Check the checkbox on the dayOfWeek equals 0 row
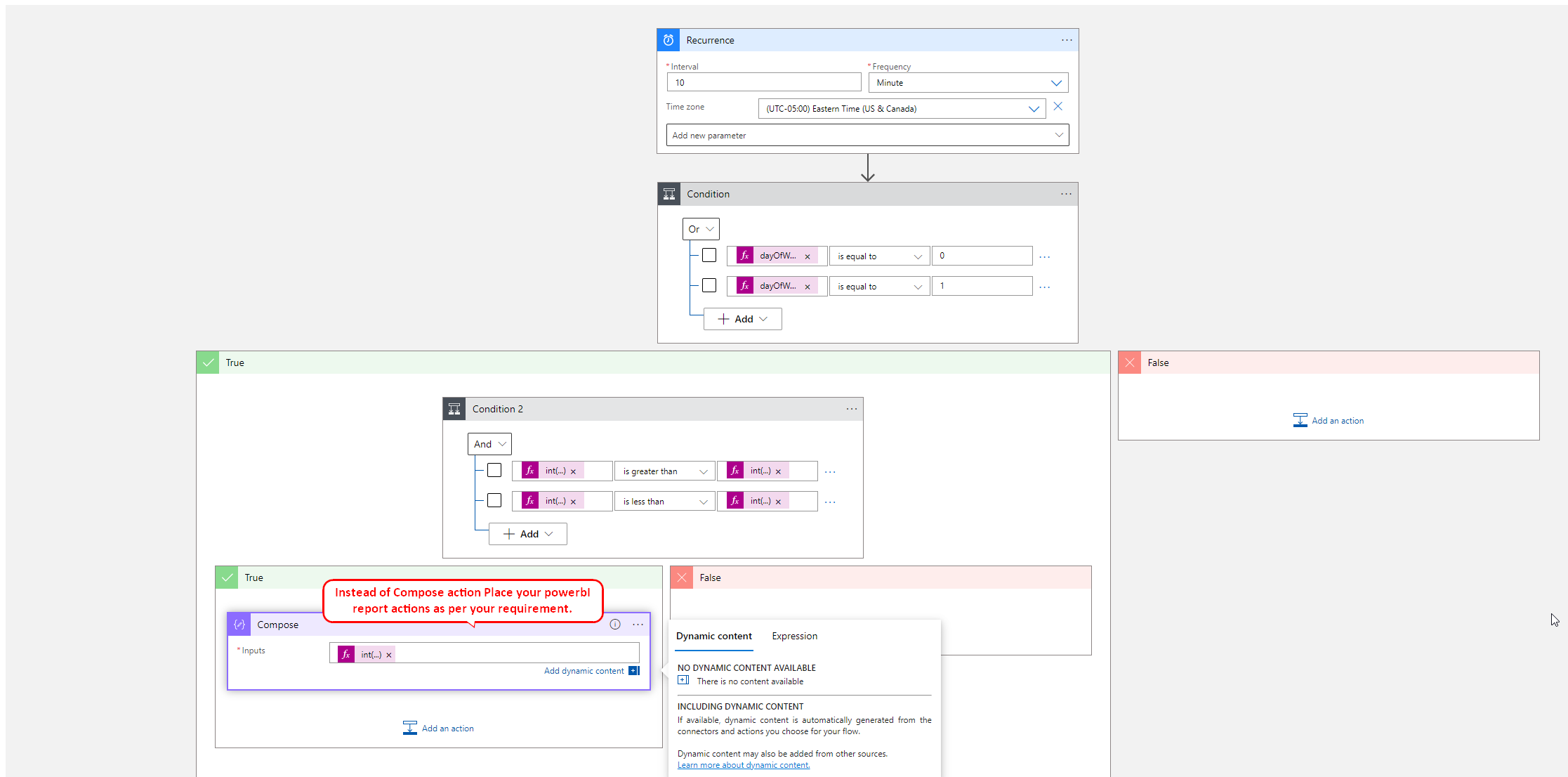 click(x=709, y=255)
